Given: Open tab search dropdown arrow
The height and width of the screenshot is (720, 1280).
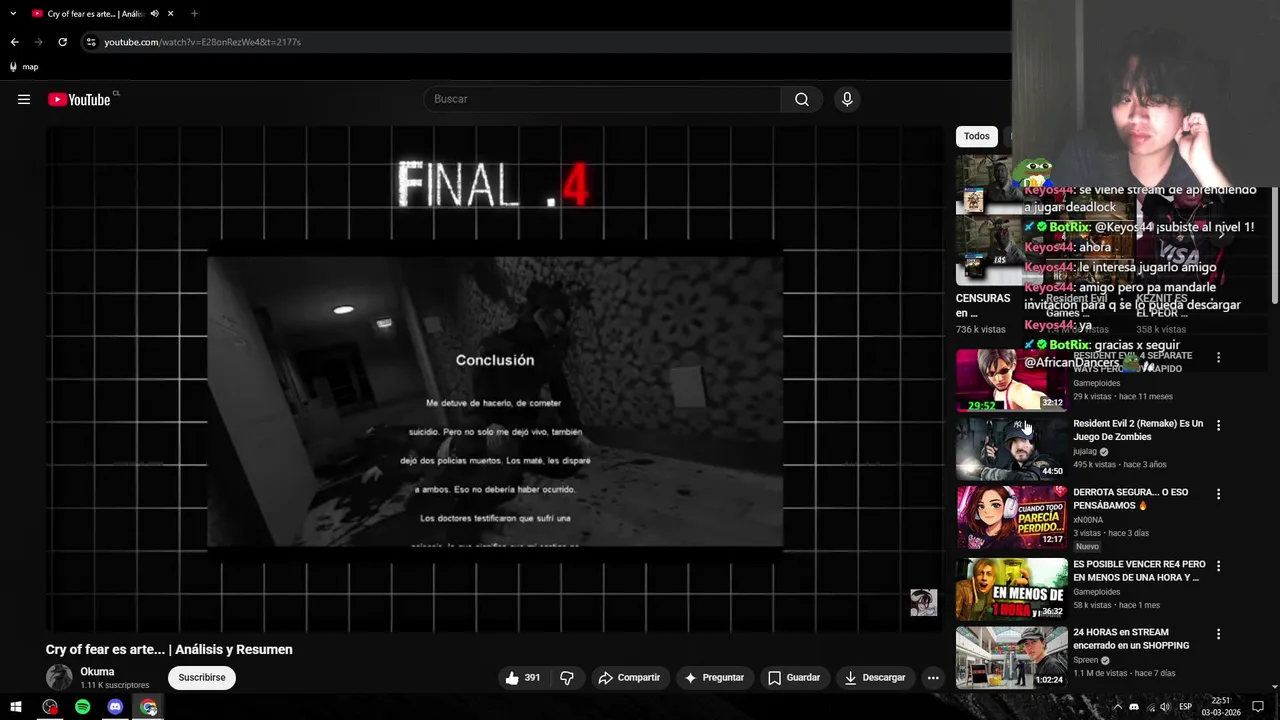Looking at the screenshot, I should coord(13,14).
